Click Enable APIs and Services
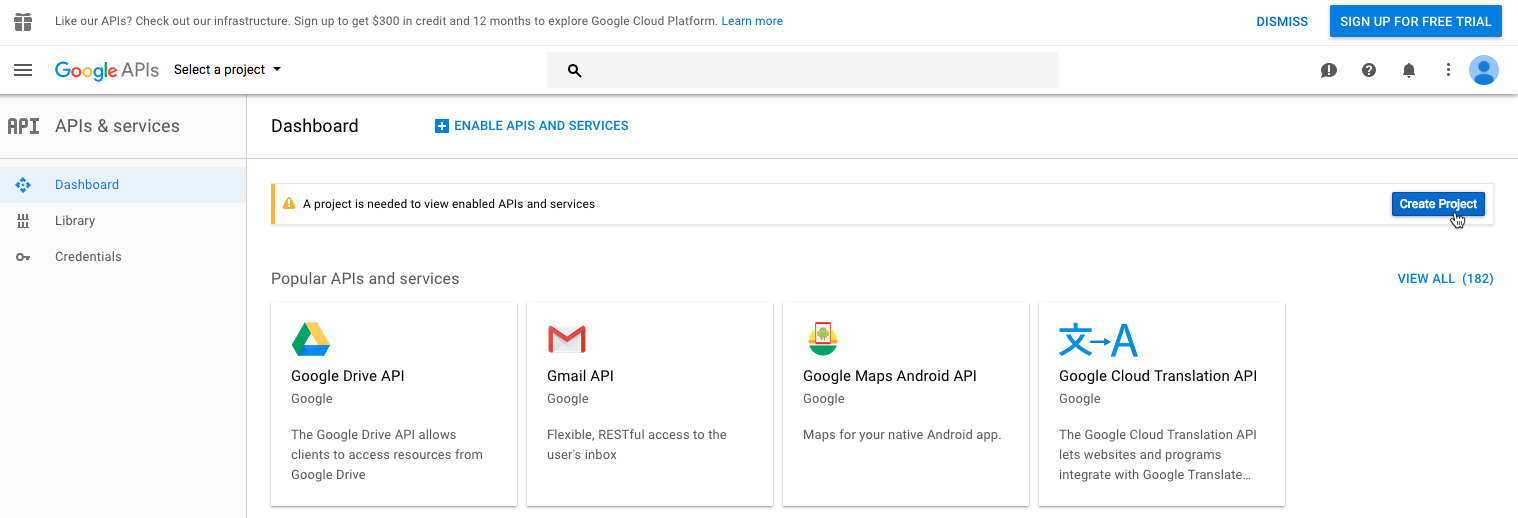The width and height of the screenshot is (1518, 518). tap(532, 126)
